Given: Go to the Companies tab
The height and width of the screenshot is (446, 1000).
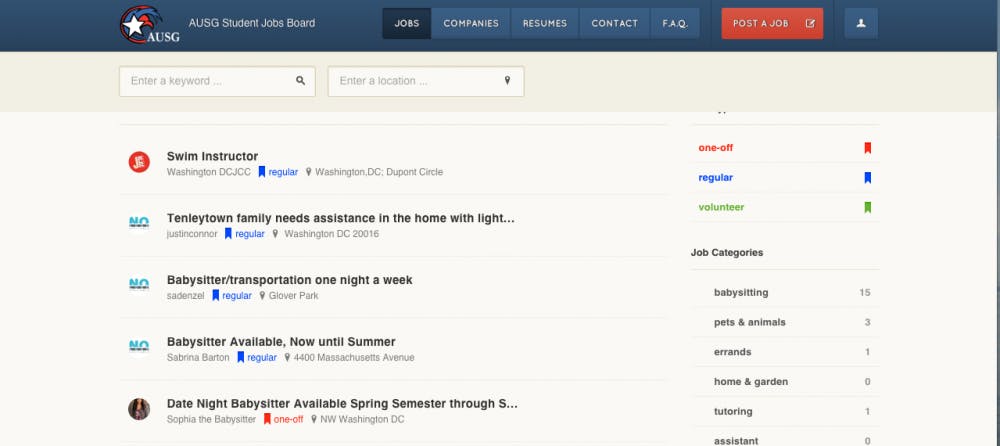Looking at the screenshot, I should (x=471, y=23).
